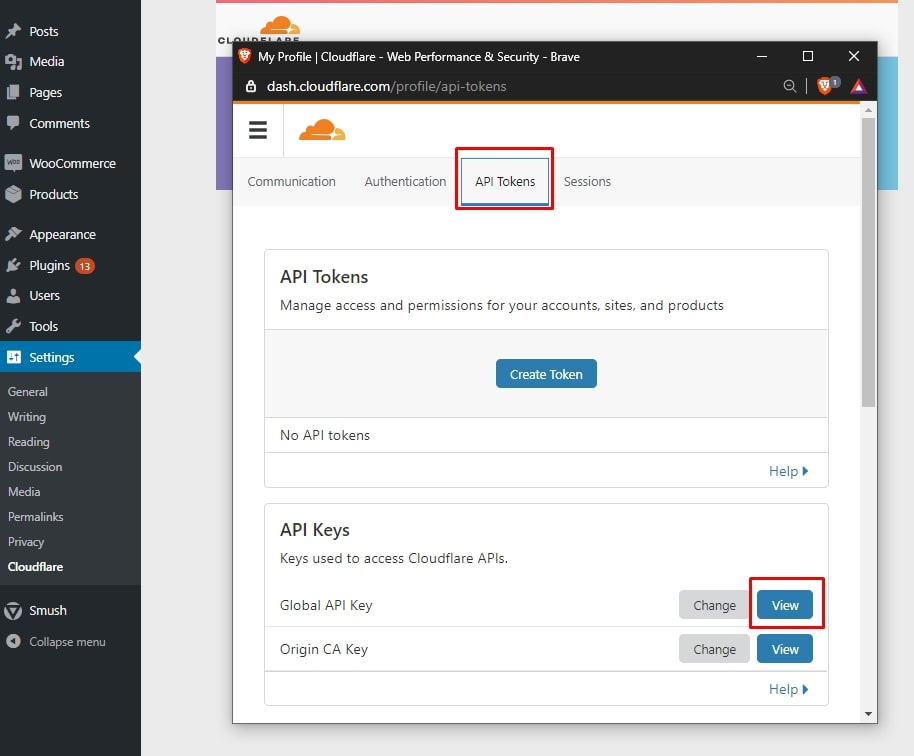Change the Origin CA Key
Viewport: 914px width, 756px height.
714,649
